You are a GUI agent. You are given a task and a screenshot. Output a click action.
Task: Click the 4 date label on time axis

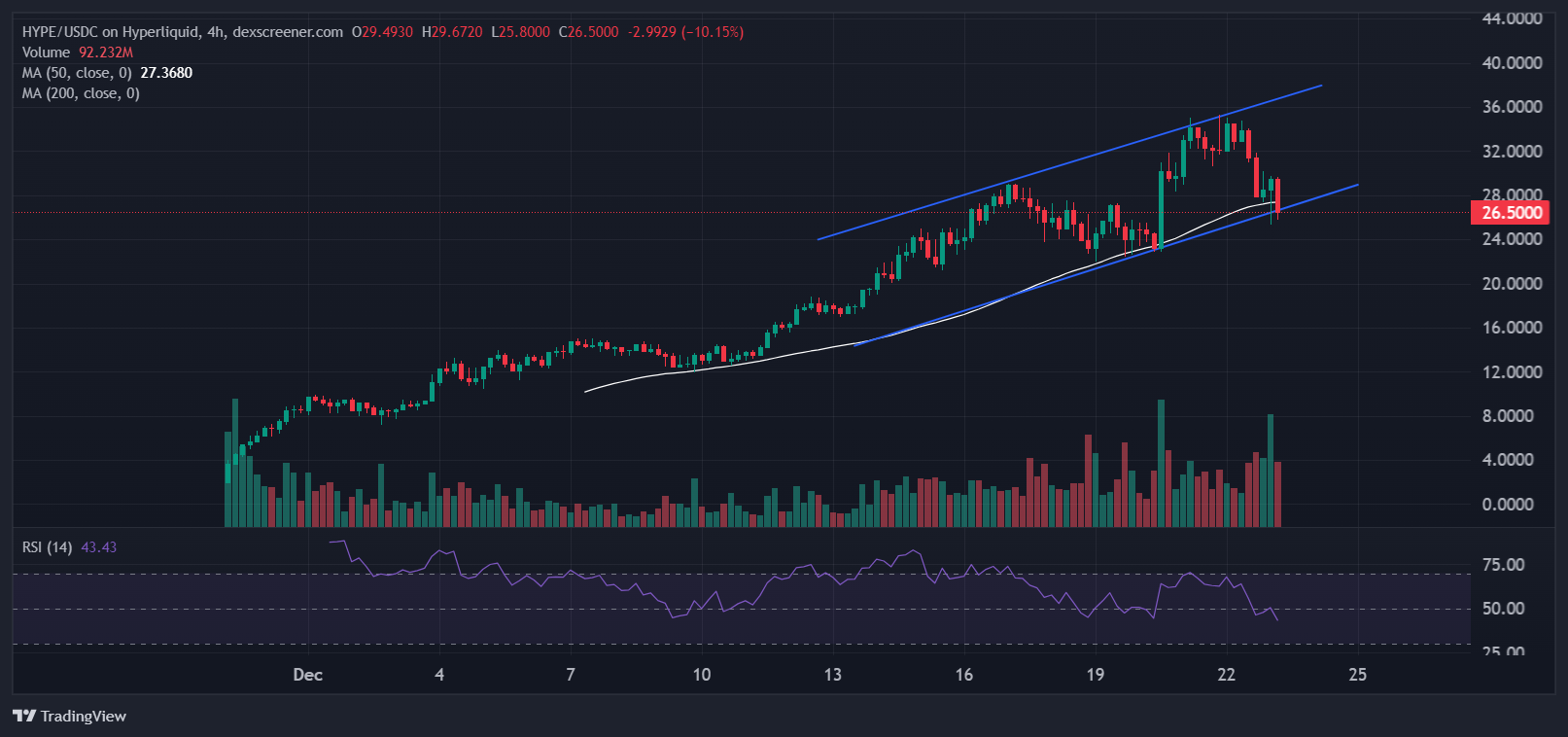pos(439,675)
